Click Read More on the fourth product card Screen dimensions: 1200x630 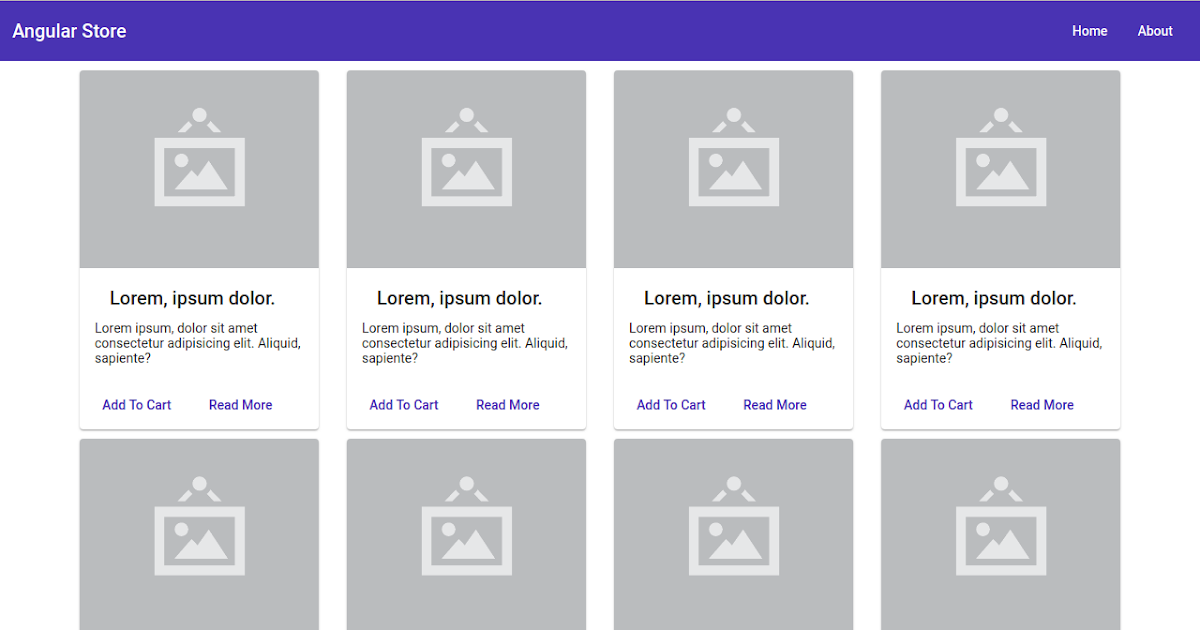(x=1041, y=404)
